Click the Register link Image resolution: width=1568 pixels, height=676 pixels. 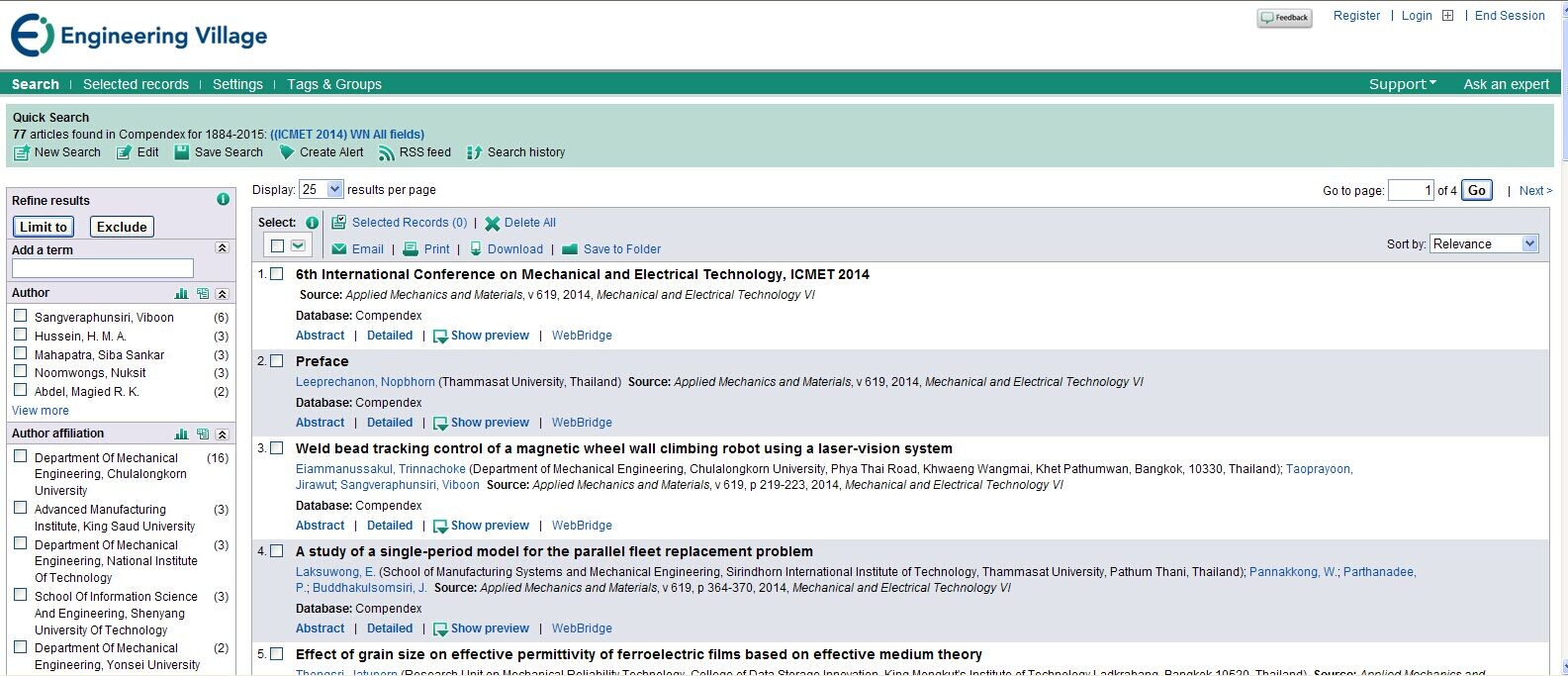1356,16
